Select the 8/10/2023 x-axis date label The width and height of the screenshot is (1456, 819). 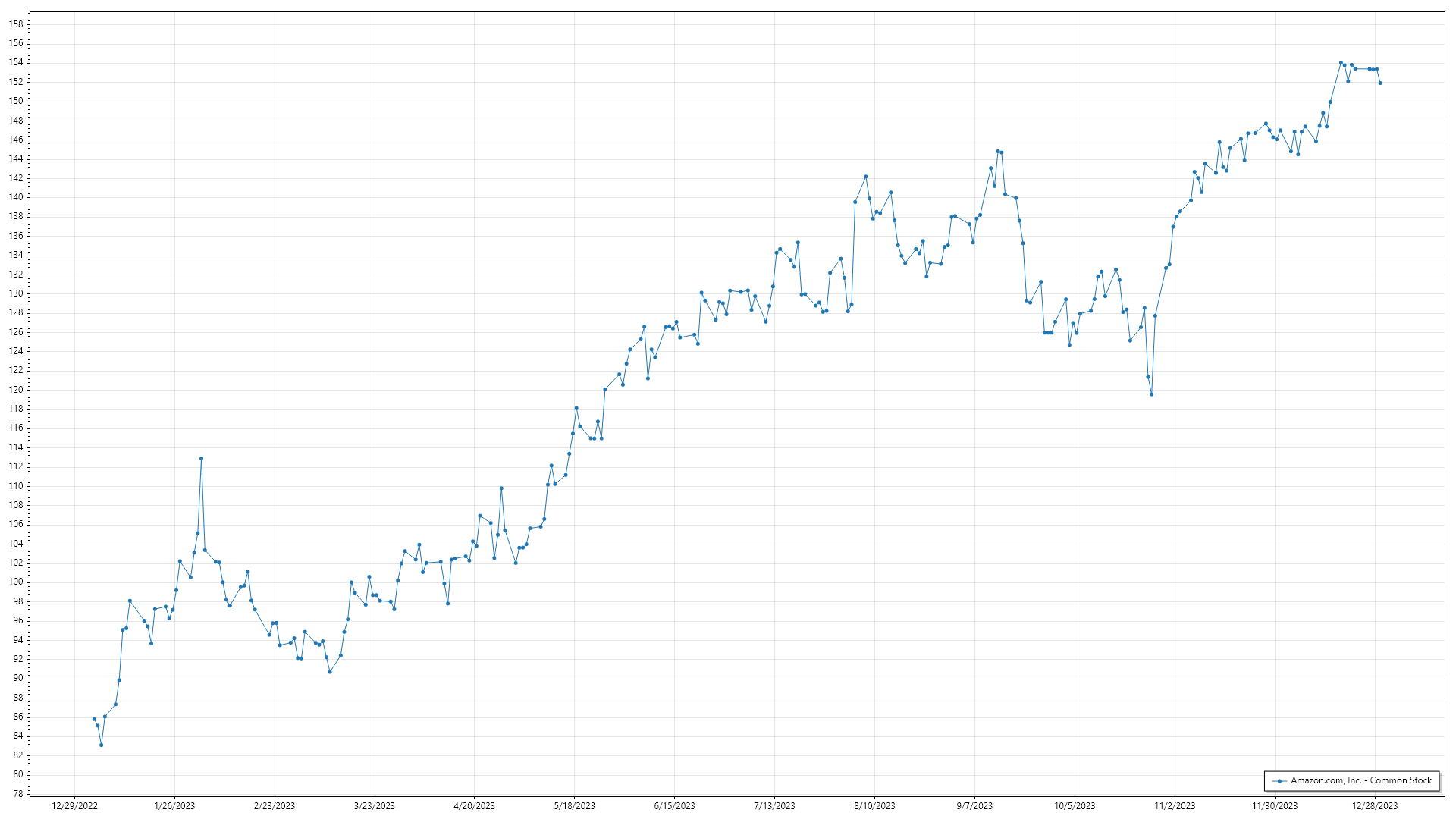click(x=874, y=806)
